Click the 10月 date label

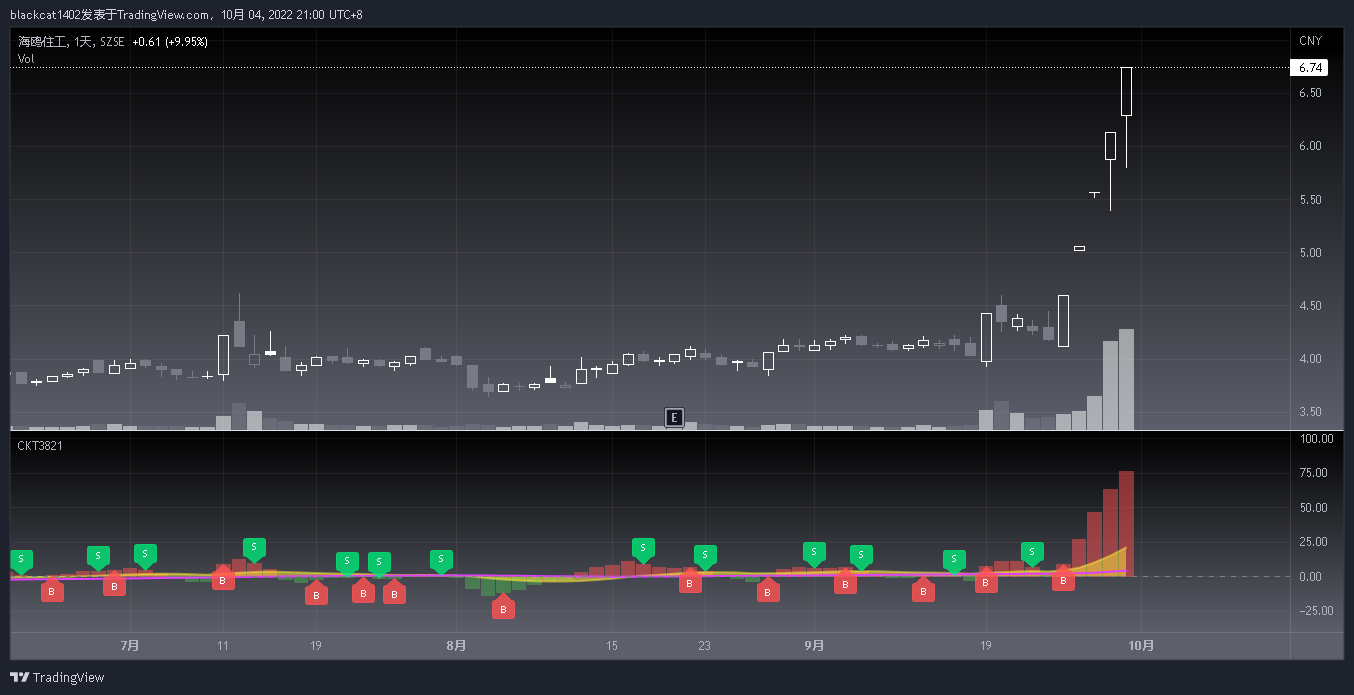tap(1141, 646)
